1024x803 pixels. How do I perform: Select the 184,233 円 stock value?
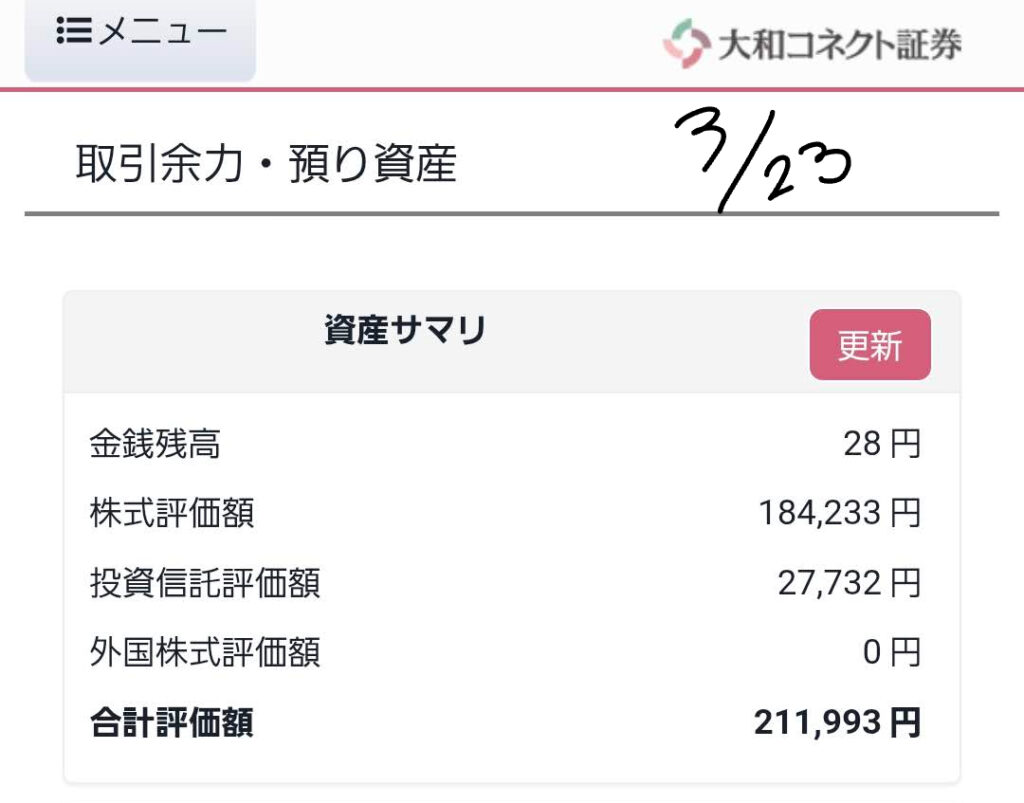[838, 513]
